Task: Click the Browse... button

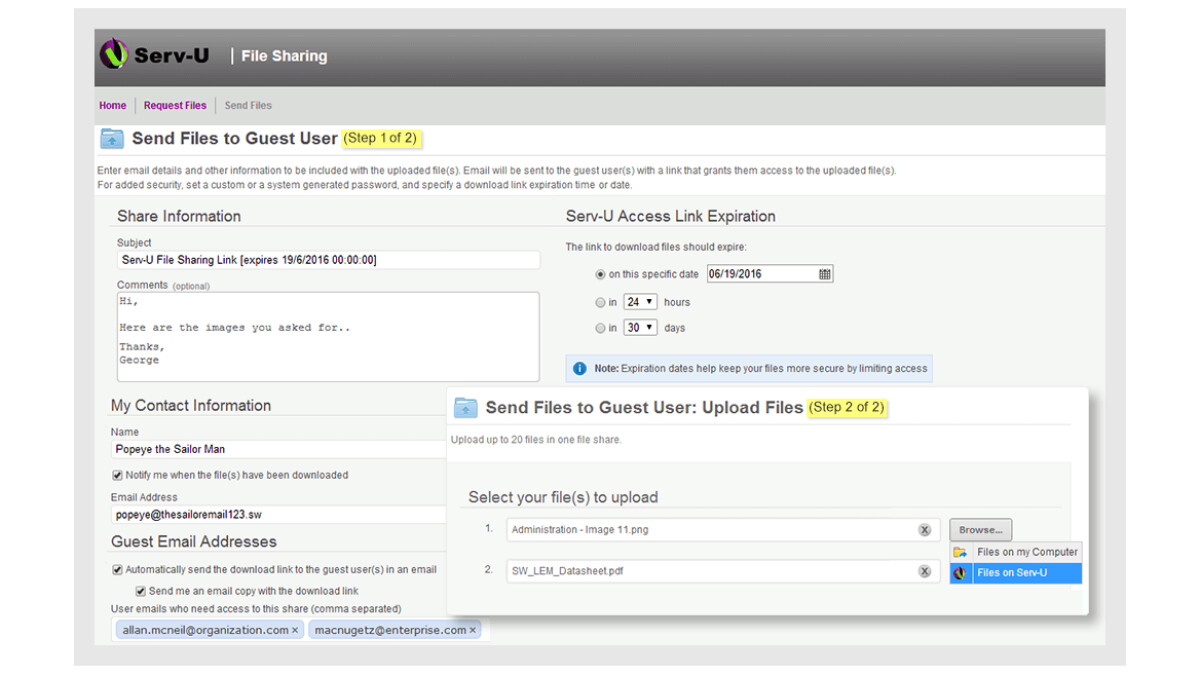Action: [980, 530]
